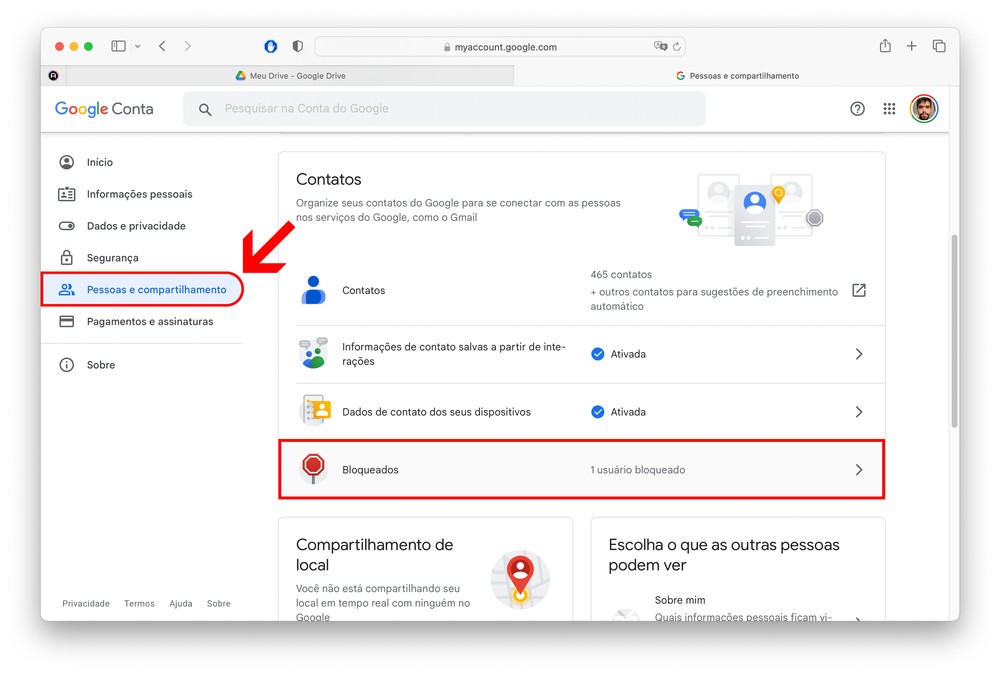
Task: Select the blue person Contatos icon
Action: coord(313,290)
